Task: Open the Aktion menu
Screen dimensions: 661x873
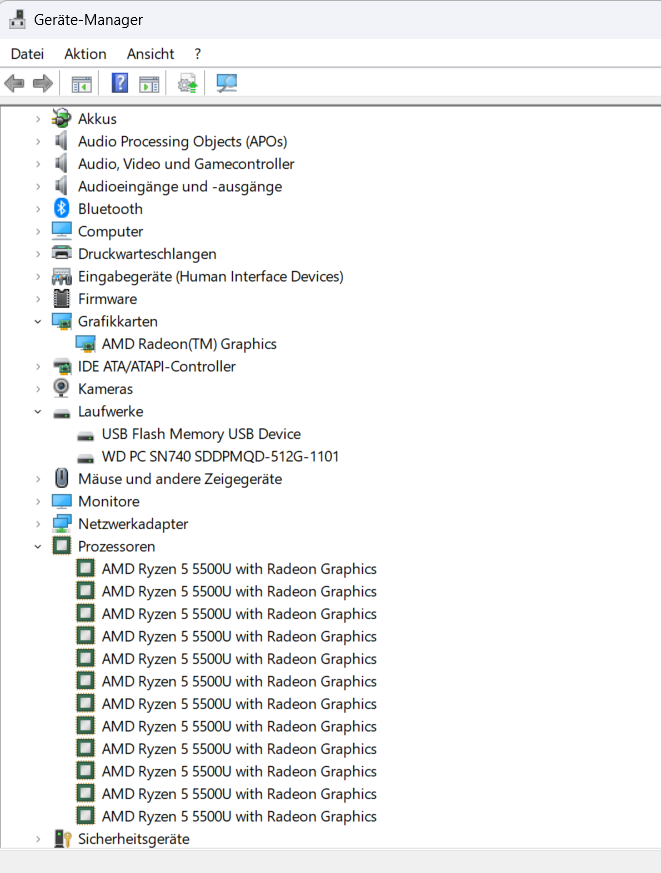Action: coord(85,53)
